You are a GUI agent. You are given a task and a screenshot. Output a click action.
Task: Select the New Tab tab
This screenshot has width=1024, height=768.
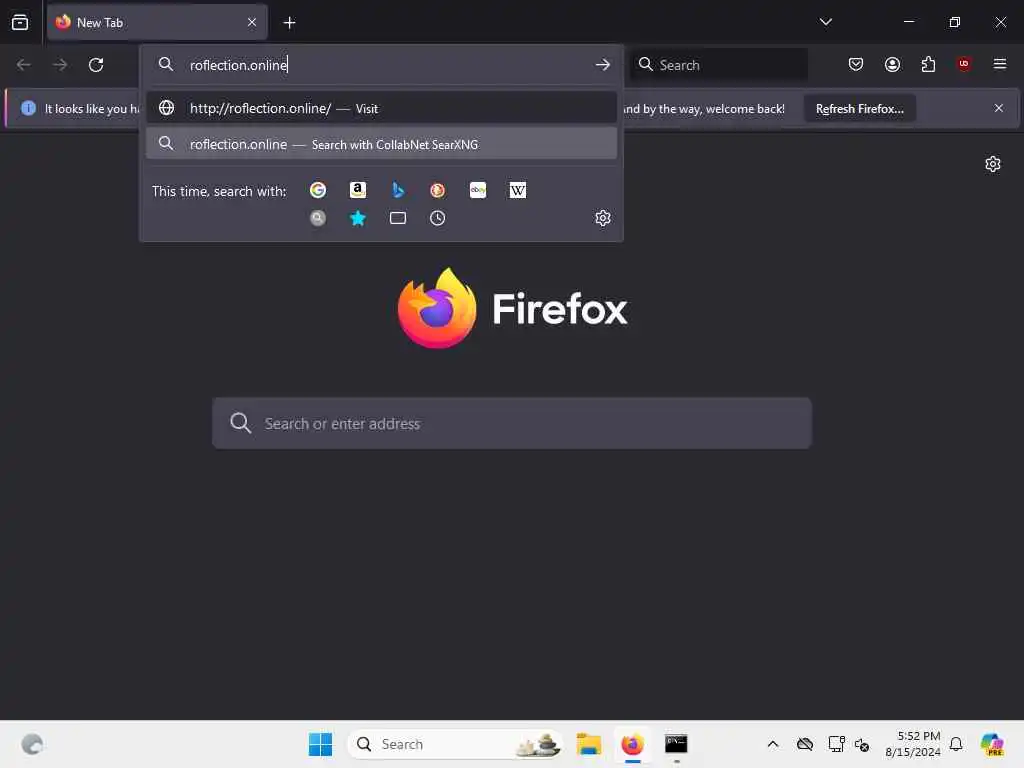(x=157, y=22)
